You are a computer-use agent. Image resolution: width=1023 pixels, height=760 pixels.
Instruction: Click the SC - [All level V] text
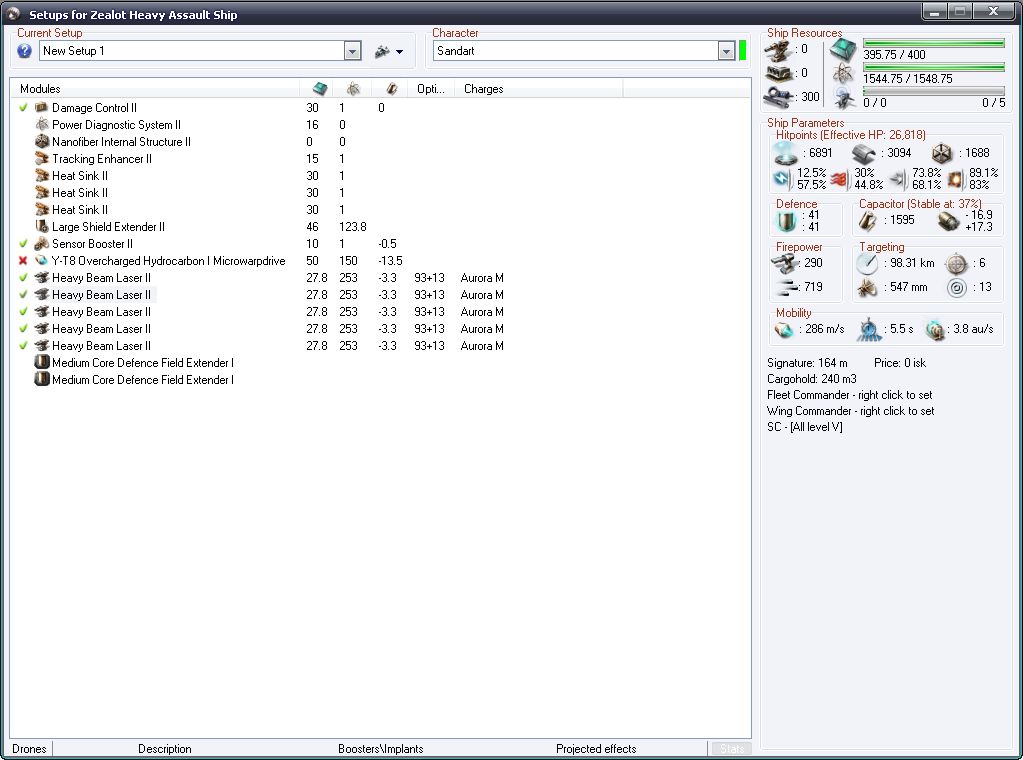pos(804,427)
